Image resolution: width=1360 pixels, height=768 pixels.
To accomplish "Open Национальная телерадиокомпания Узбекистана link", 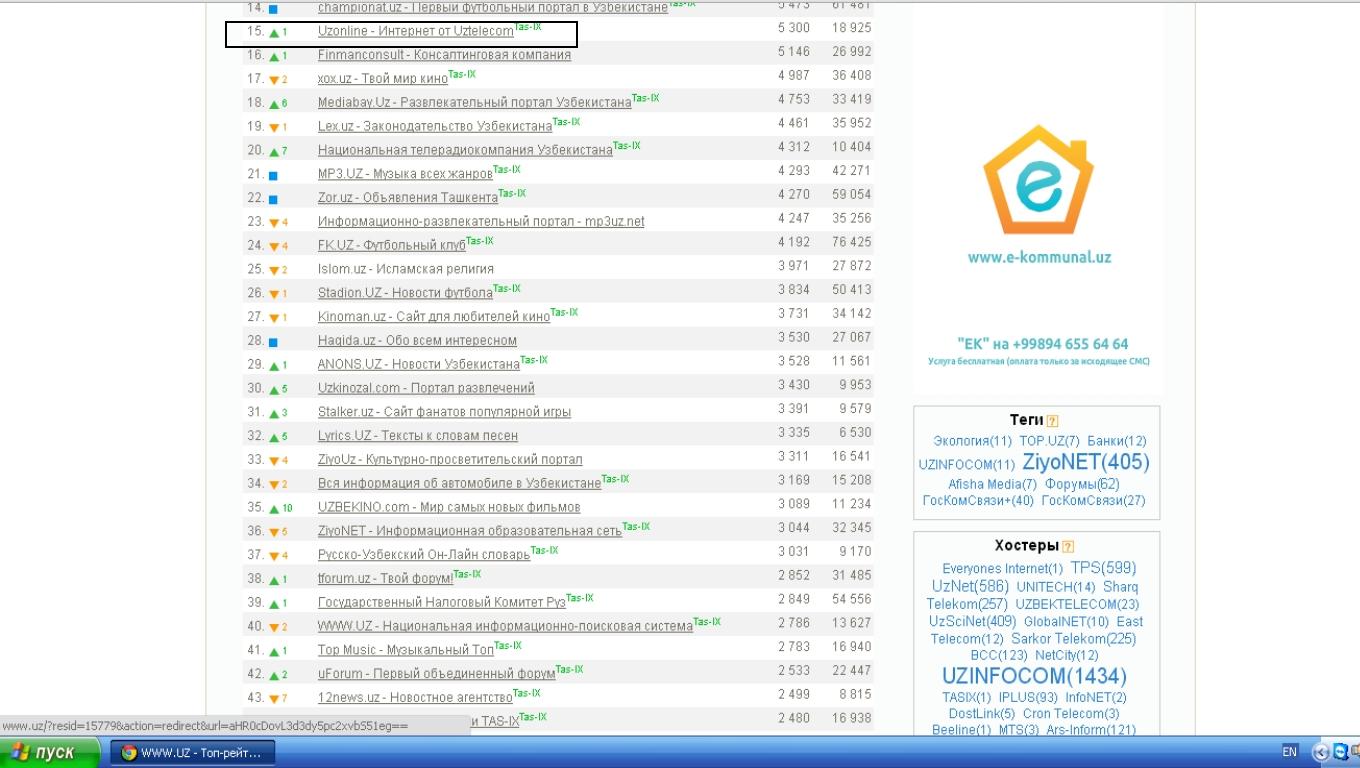I will click(465, 151).
